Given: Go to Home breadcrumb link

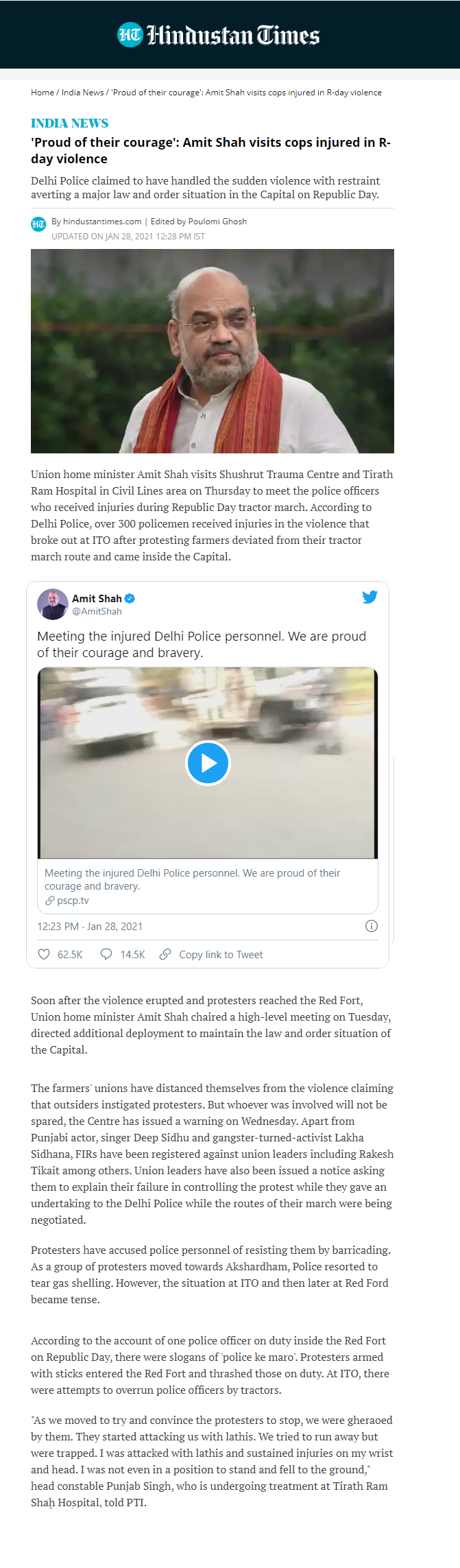Looking at the screenshot, I should click(43, 93).
